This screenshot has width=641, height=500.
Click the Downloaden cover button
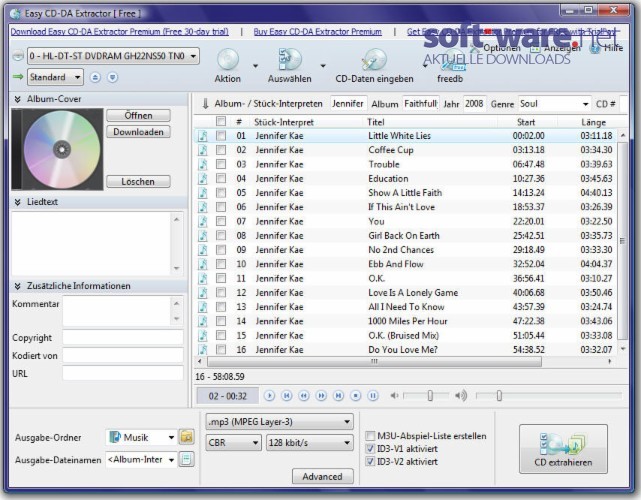tap(138, 132)
